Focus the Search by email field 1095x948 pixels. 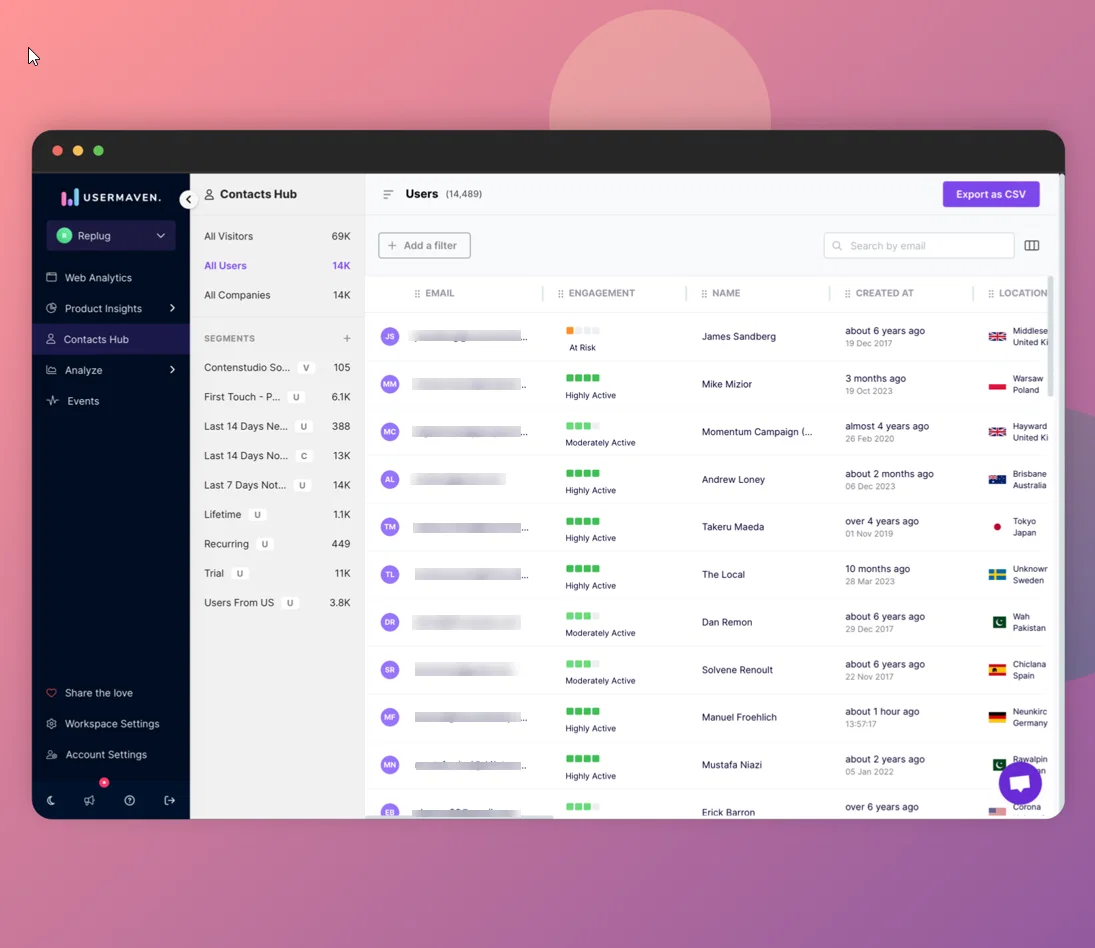(x=918, y=246)
